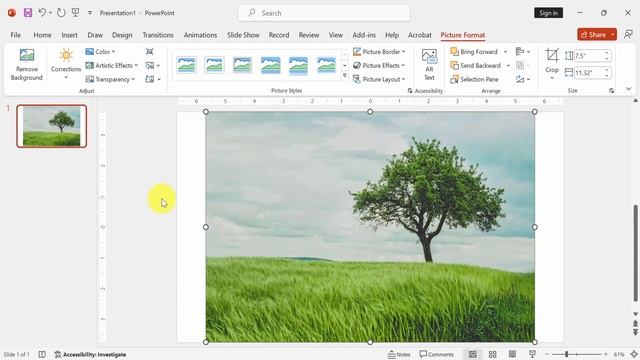The width and height of the screenshot is (640, 360).
Task: Apply the third picture style thumbnail
Action: [x=242, y=65]
